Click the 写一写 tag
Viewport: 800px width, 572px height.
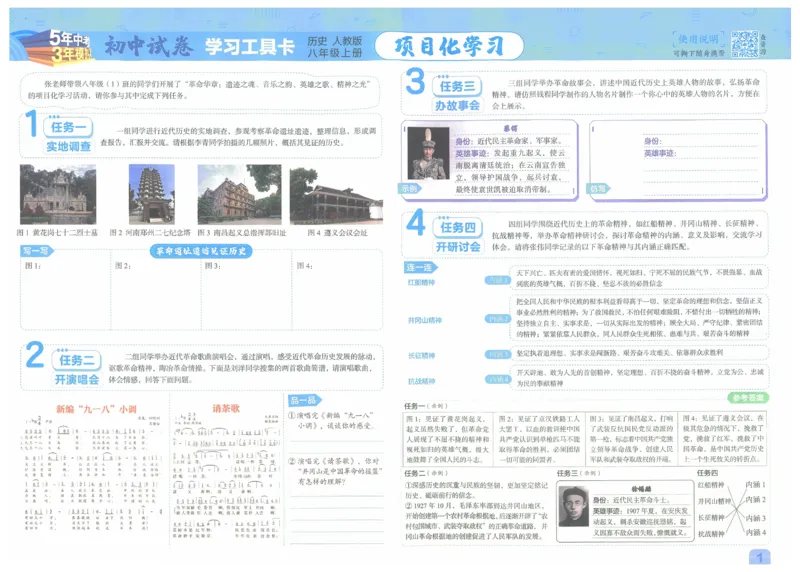click(37, 251)
